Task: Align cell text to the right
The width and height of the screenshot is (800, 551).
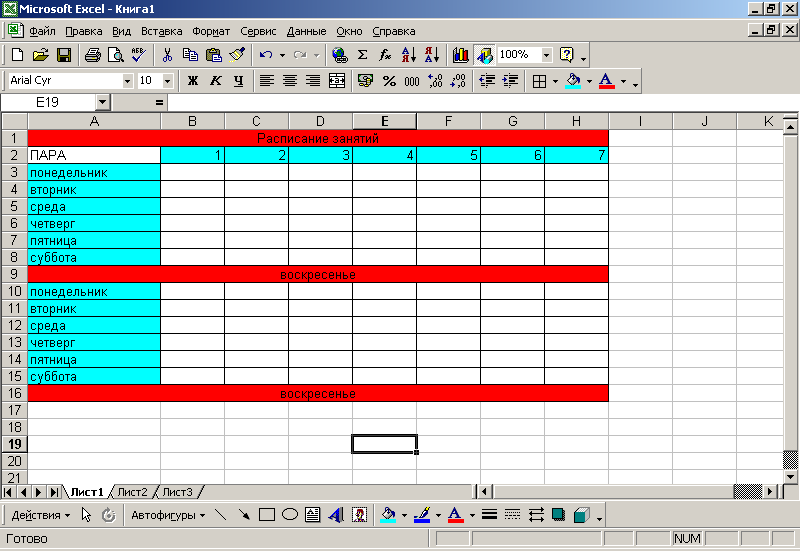Action: [313, 81]
